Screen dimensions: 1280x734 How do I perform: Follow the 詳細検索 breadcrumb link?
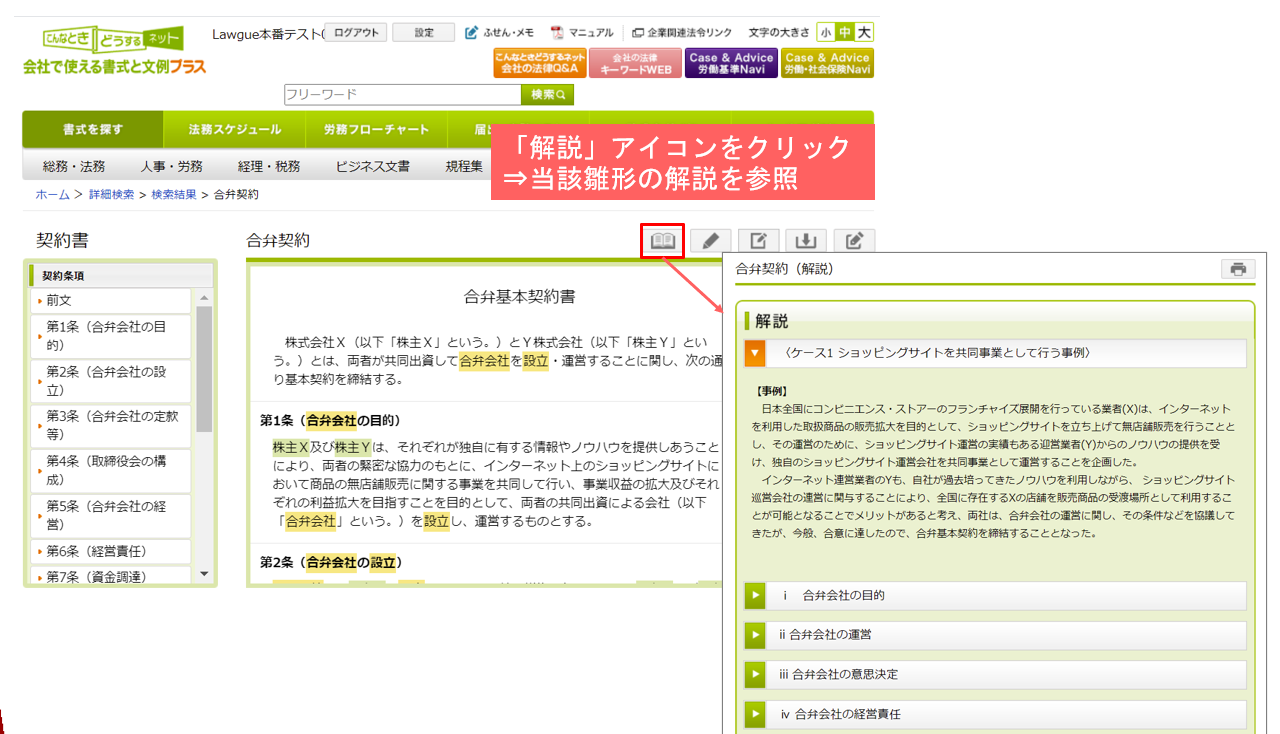click(x=111, y=195)
